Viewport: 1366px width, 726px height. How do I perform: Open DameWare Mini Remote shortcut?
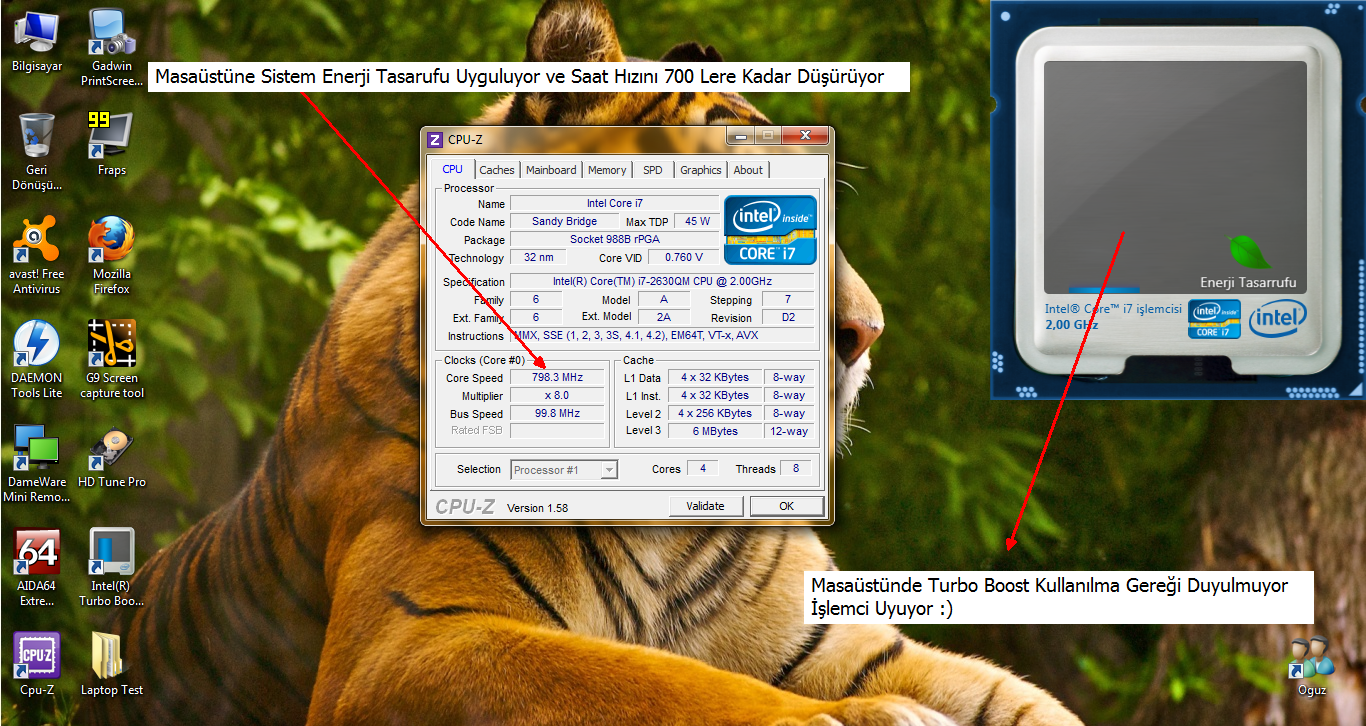pos(37,463)
